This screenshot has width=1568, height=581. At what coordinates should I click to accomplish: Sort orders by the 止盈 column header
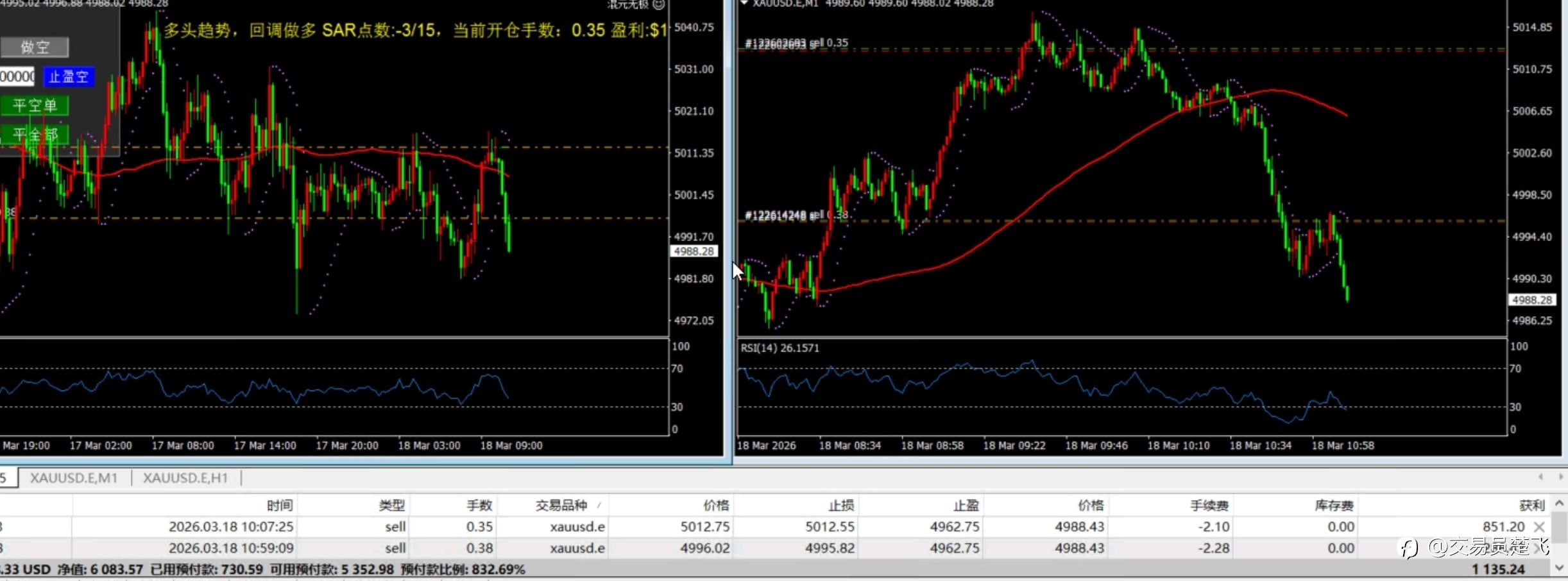coord(966,505)
